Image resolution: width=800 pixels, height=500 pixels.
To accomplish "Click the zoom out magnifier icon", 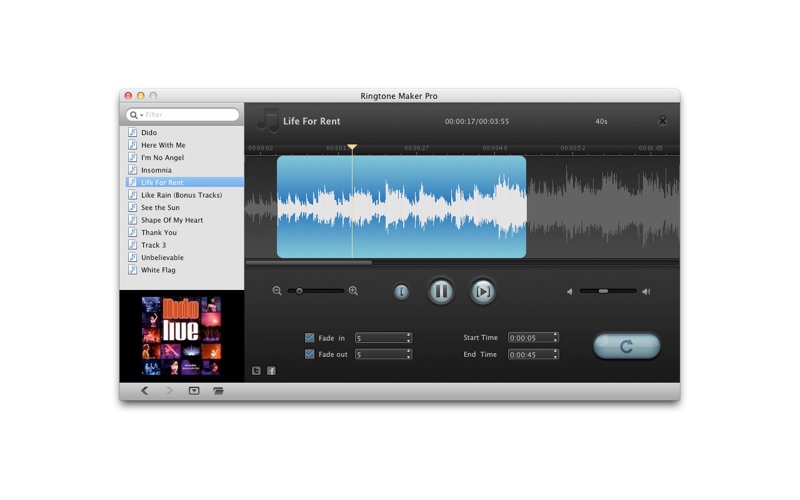I will 277,291.
